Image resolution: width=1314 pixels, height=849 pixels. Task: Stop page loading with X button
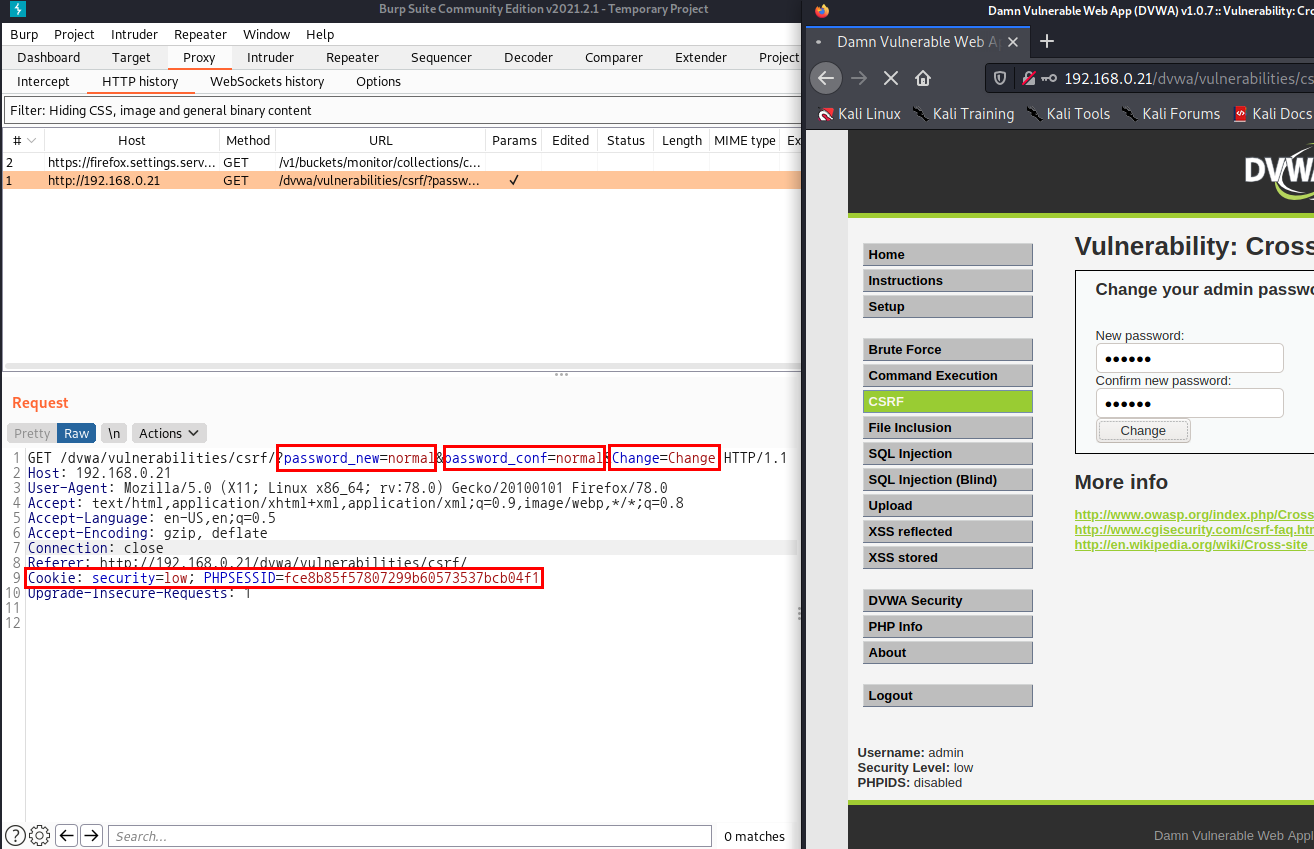pyautogui.click(x=891, y=78)
